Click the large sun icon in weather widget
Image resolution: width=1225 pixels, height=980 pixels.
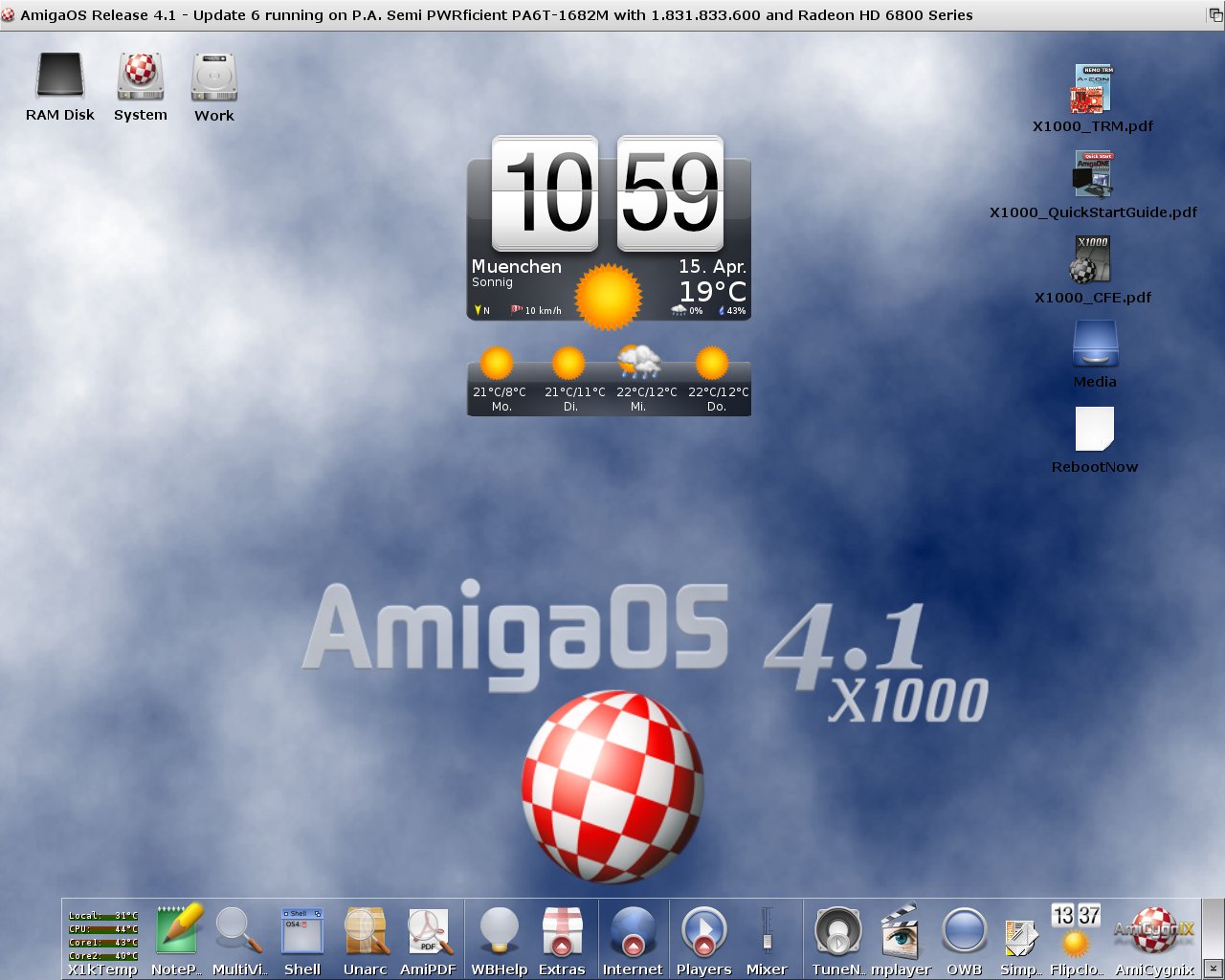click(608, 297)
